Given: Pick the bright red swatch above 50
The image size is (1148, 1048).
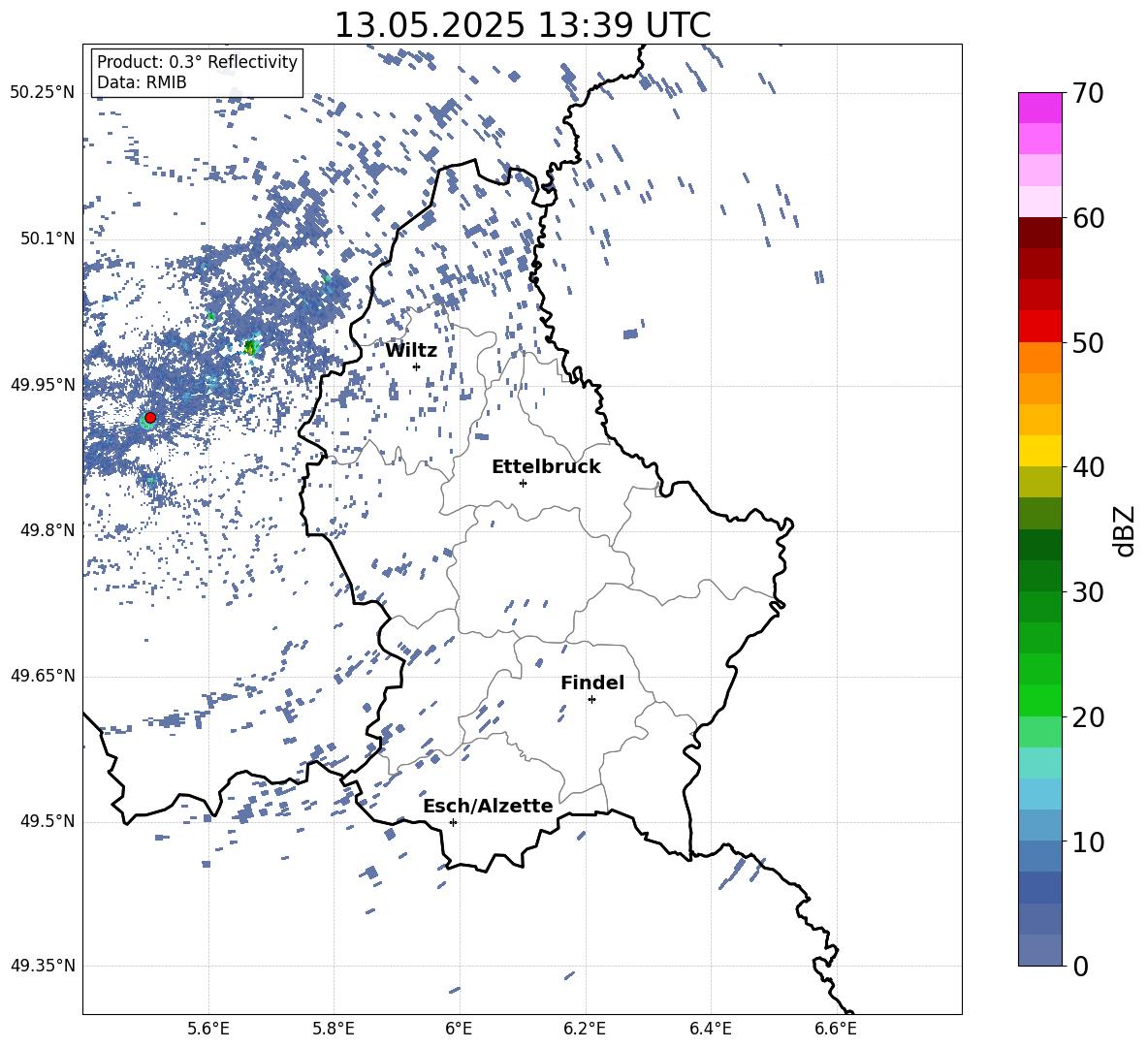Looking at the screenshot, I should click(x=1039, y=327).
